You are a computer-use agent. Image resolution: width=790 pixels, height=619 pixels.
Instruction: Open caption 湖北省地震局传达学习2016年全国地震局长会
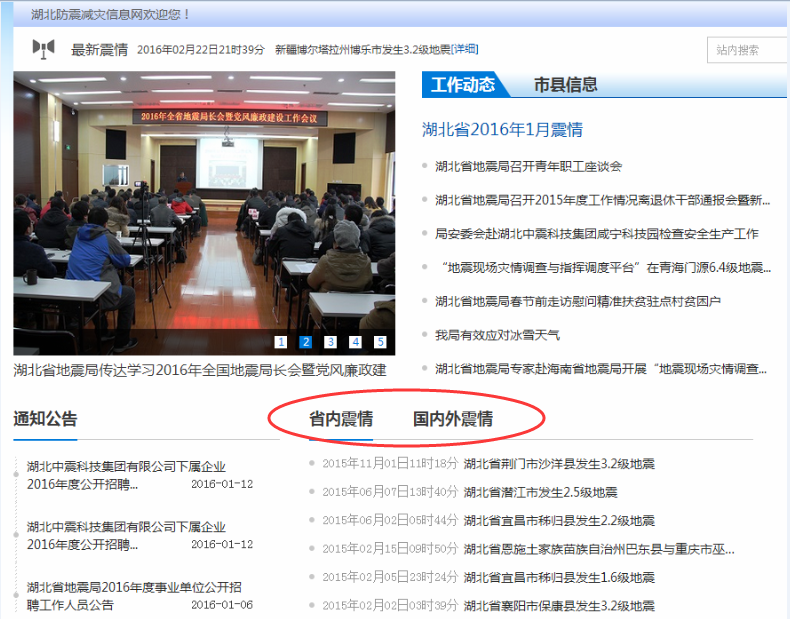point(200,370)
